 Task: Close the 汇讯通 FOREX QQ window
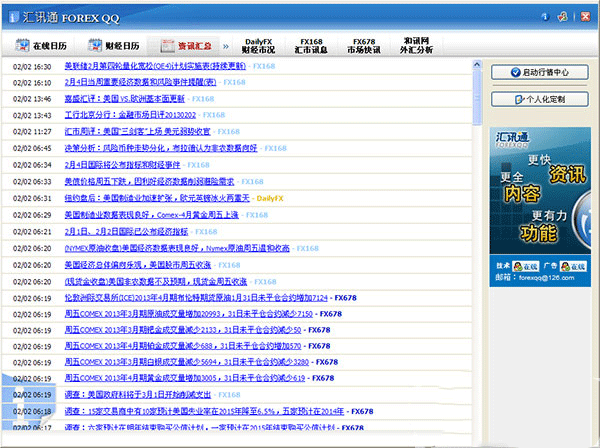click(585, 16)
